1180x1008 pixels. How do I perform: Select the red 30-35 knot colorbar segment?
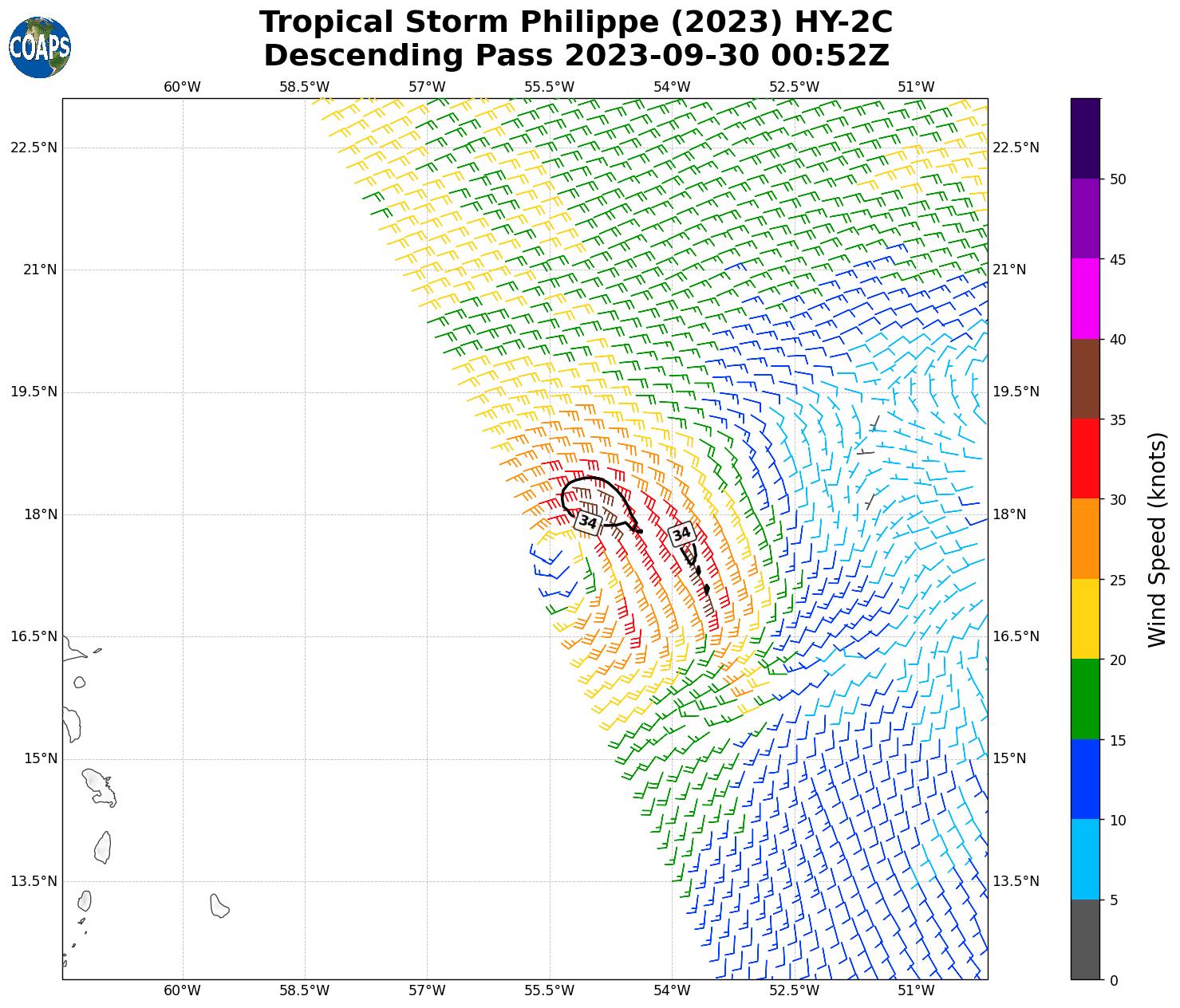click(x=1085, y=459)
